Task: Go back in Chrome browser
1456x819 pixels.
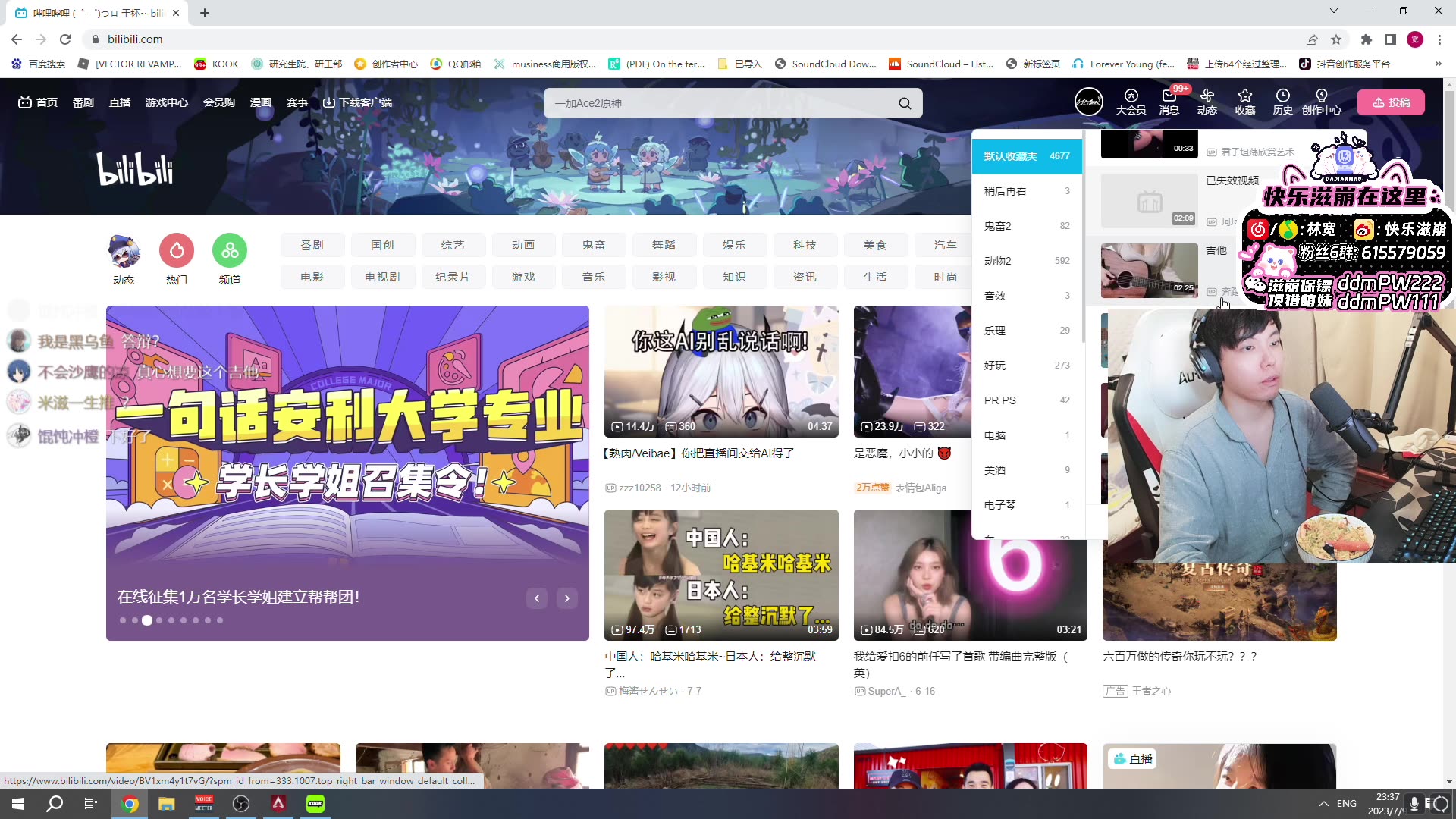Action: click(x=17, y=39)
